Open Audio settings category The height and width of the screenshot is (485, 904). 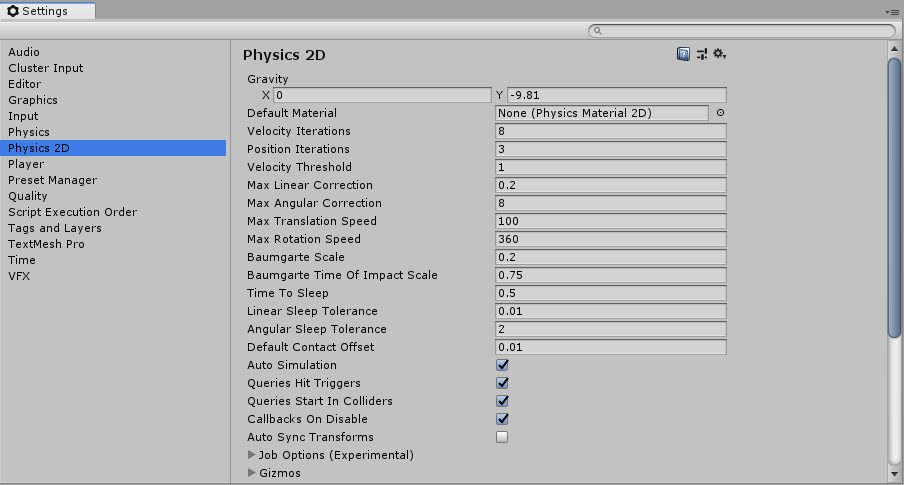point(113,52)
